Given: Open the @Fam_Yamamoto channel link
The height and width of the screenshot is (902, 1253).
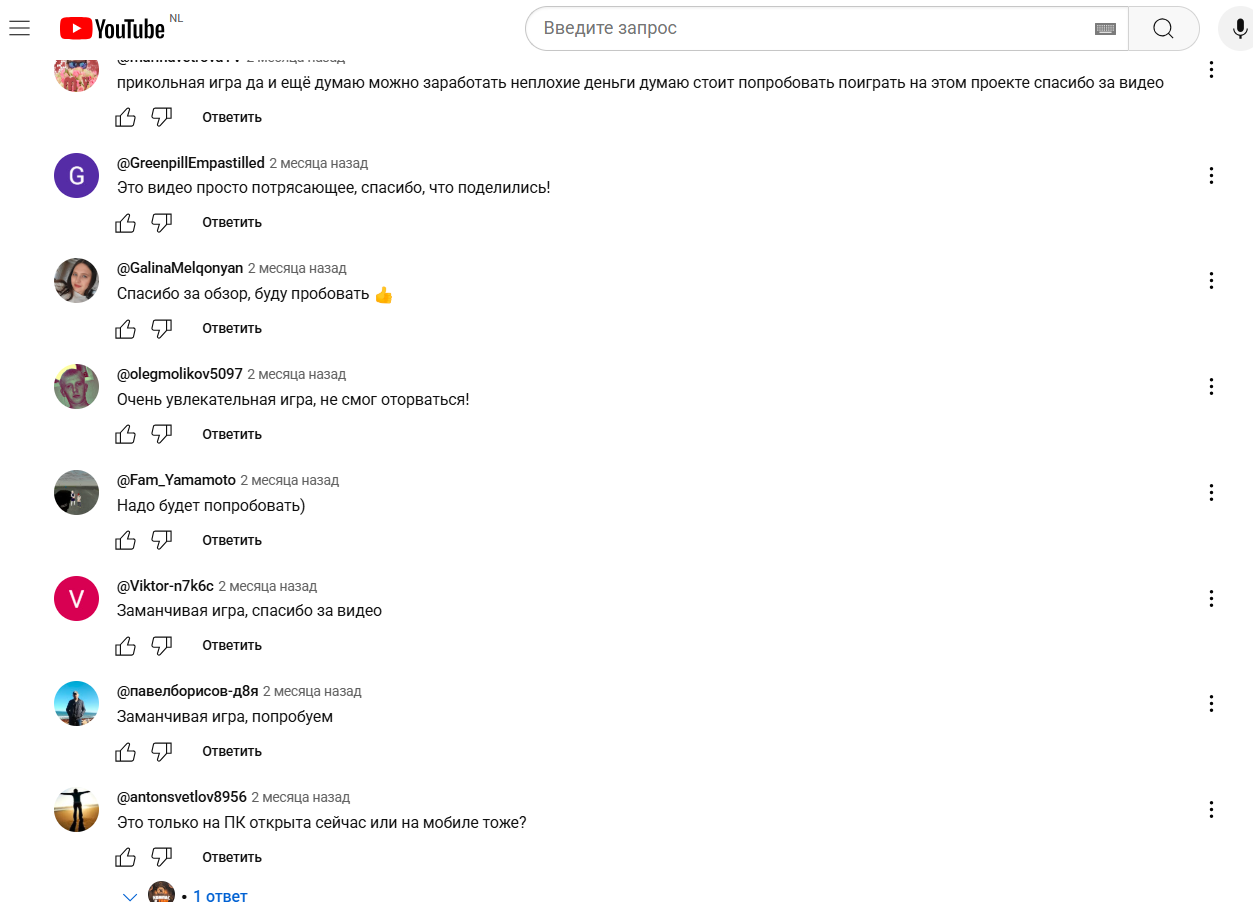Looking at the screenshot, I should pos(176,480).
